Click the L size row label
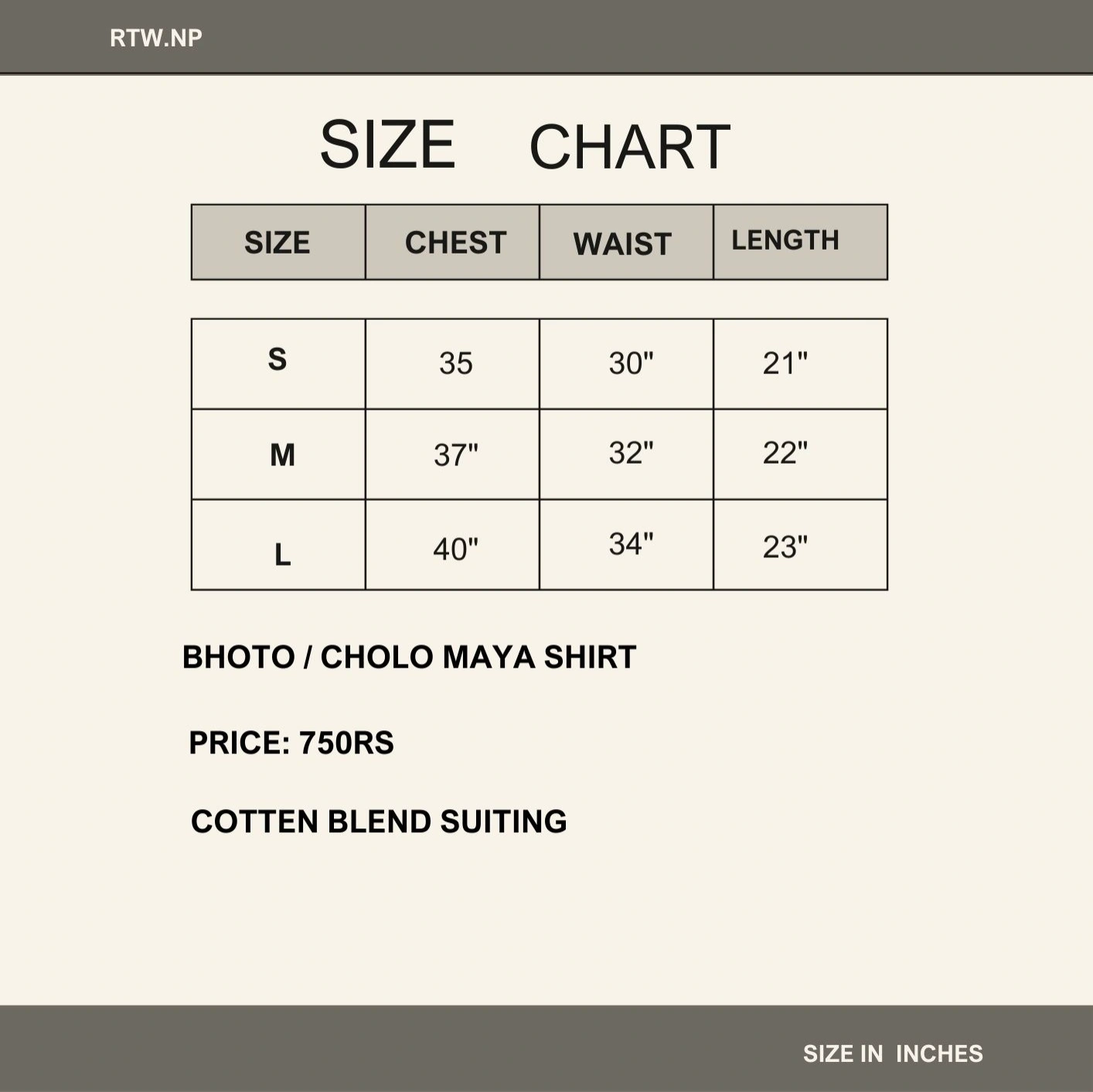This screenshot has height=1092, width=1093. pyautogui.click(x=283, y=554)
